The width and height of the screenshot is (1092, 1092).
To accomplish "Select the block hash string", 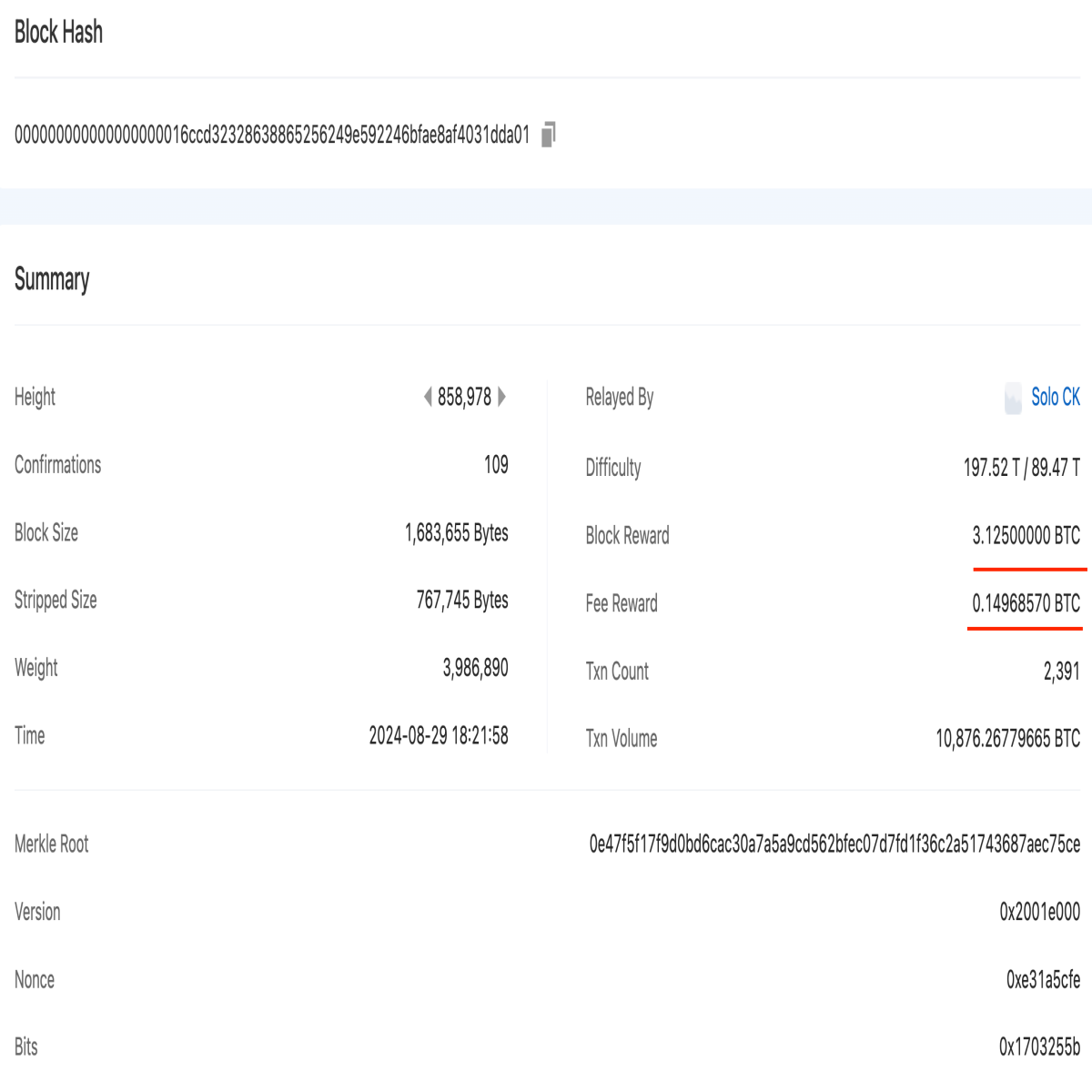I will pyautogui.click(x=272, y=135).
